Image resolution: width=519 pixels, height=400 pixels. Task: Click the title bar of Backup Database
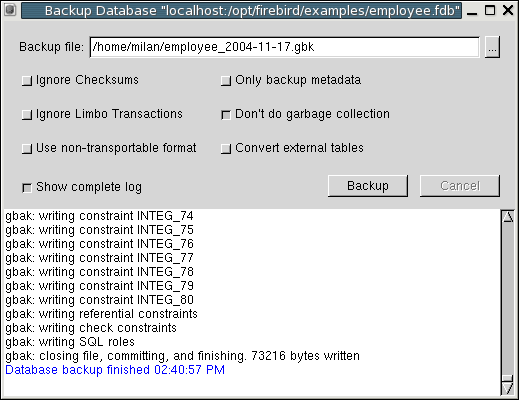241,10
